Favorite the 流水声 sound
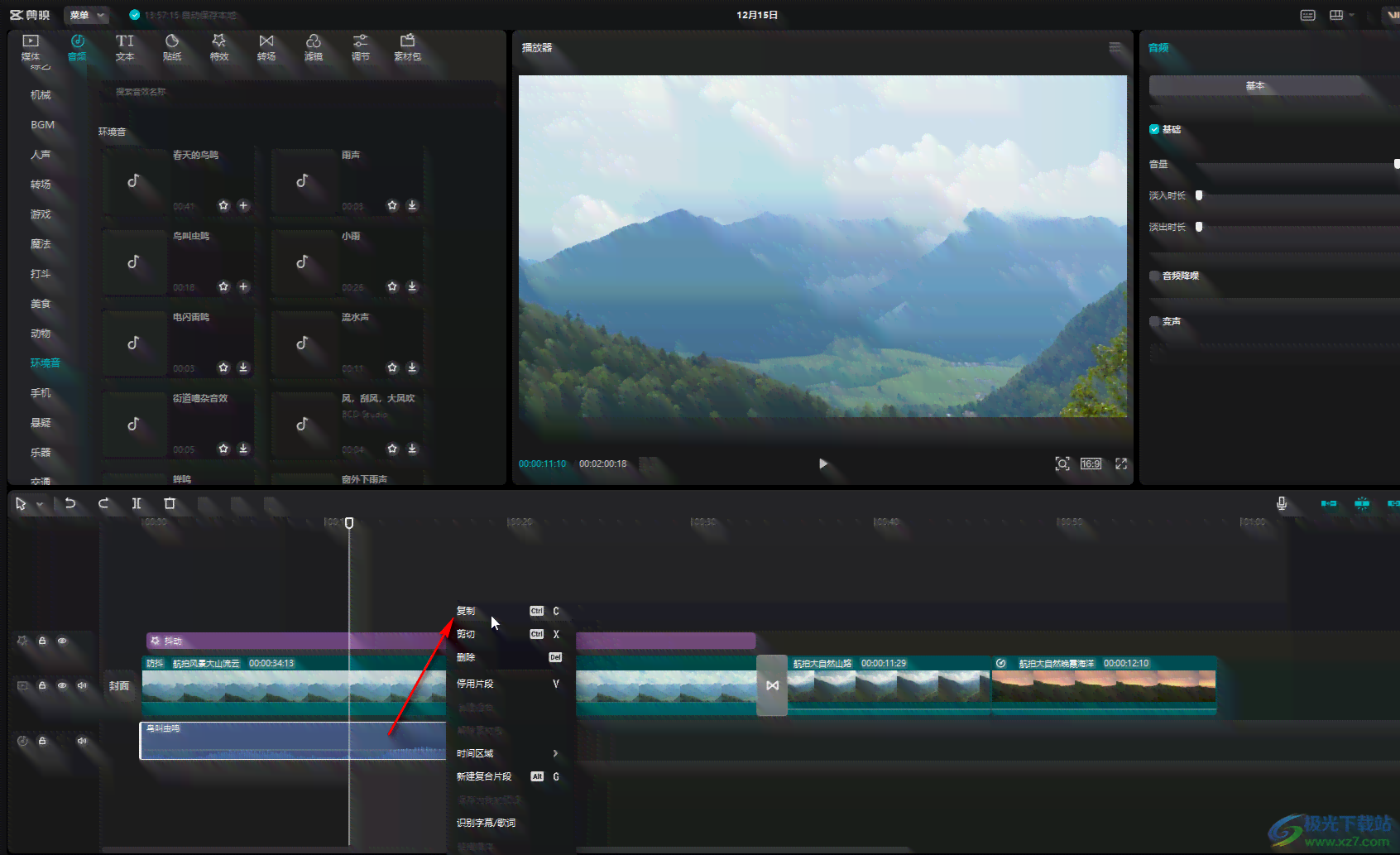This screenshot has height=855, width=1400. click(x=392, y=367)
